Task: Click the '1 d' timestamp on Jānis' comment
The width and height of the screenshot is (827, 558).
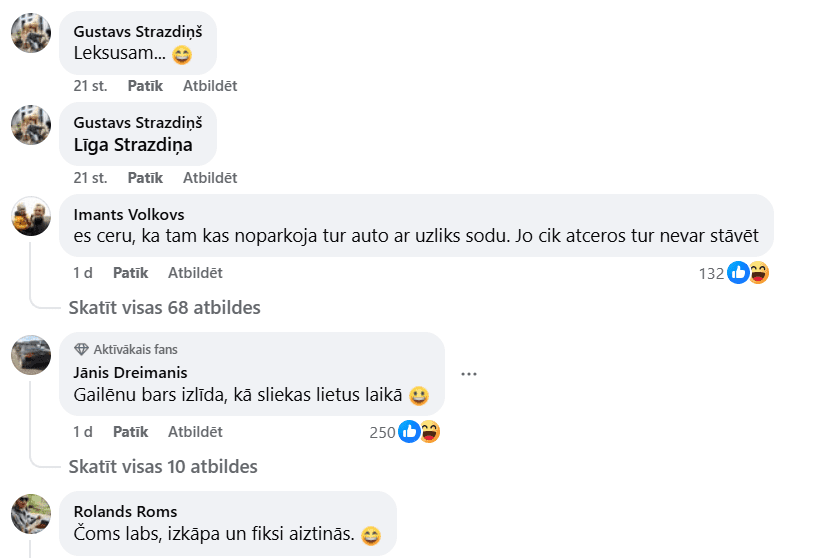Action: tap(83, 432)
